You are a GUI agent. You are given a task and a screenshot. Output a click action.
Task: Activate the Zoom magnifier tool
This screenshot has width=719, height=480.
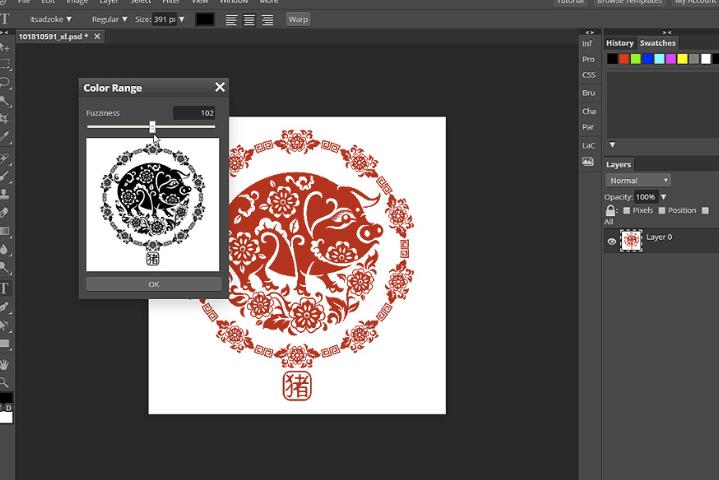click(x=5, y=382)
